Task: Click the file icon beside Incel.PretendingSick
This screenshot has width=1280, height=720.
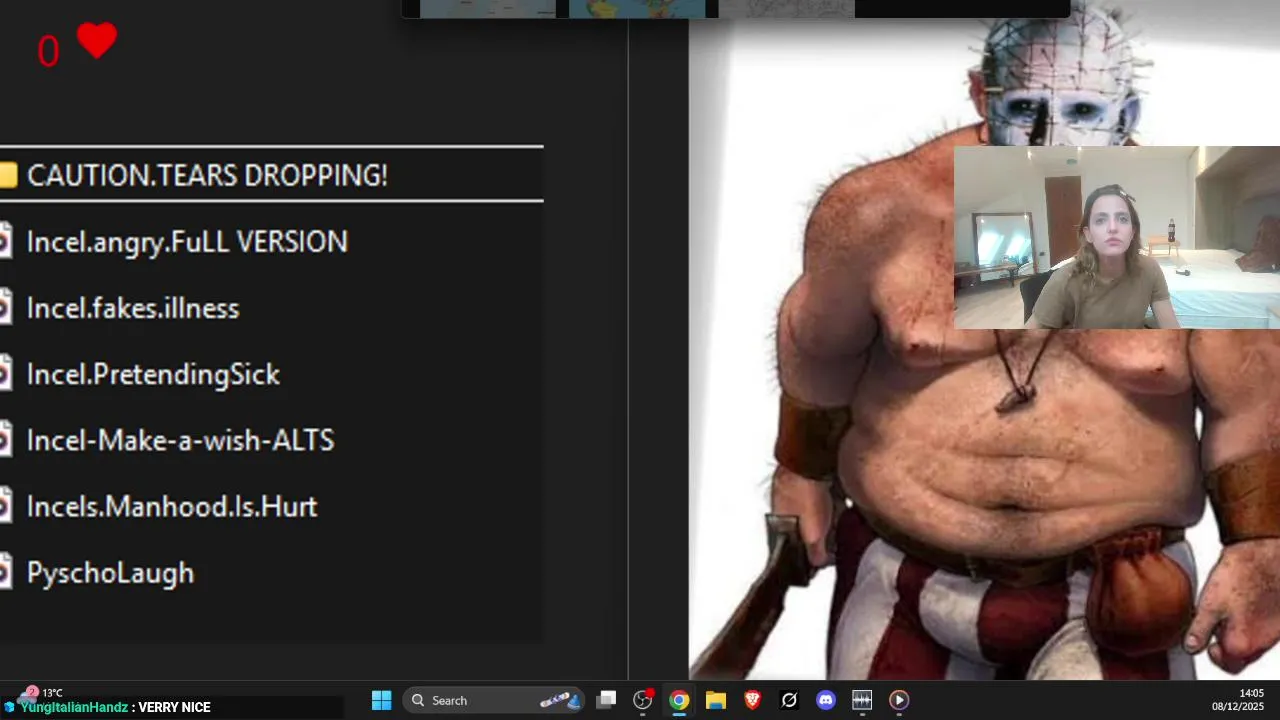Action: point(5,374)
